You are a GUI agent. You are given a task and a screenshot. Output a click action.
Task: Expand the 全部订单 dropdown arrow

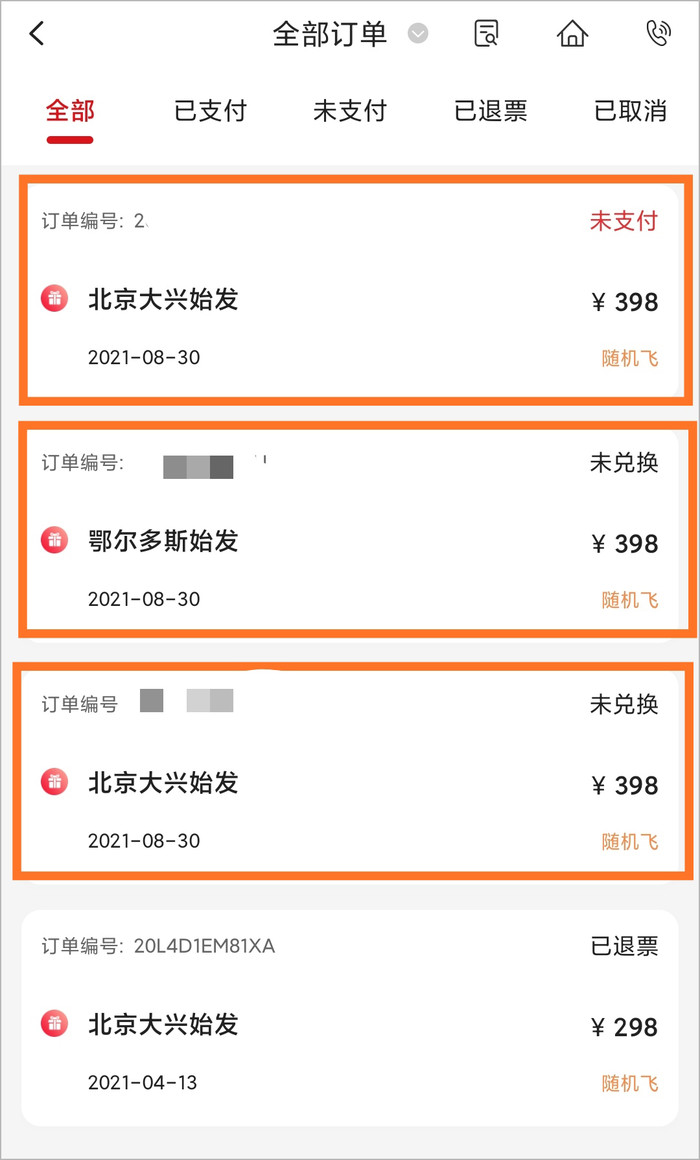tap(418, 34)
